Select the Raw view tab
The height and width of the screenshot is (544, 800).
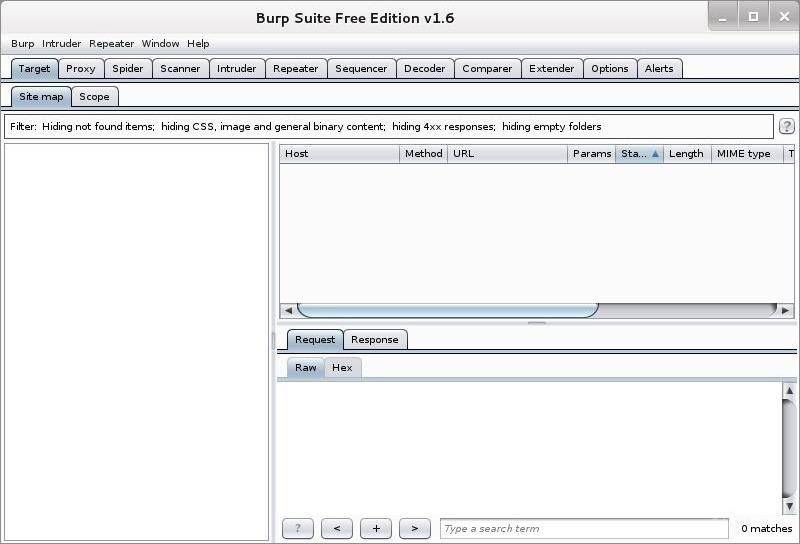click(306, 367)
